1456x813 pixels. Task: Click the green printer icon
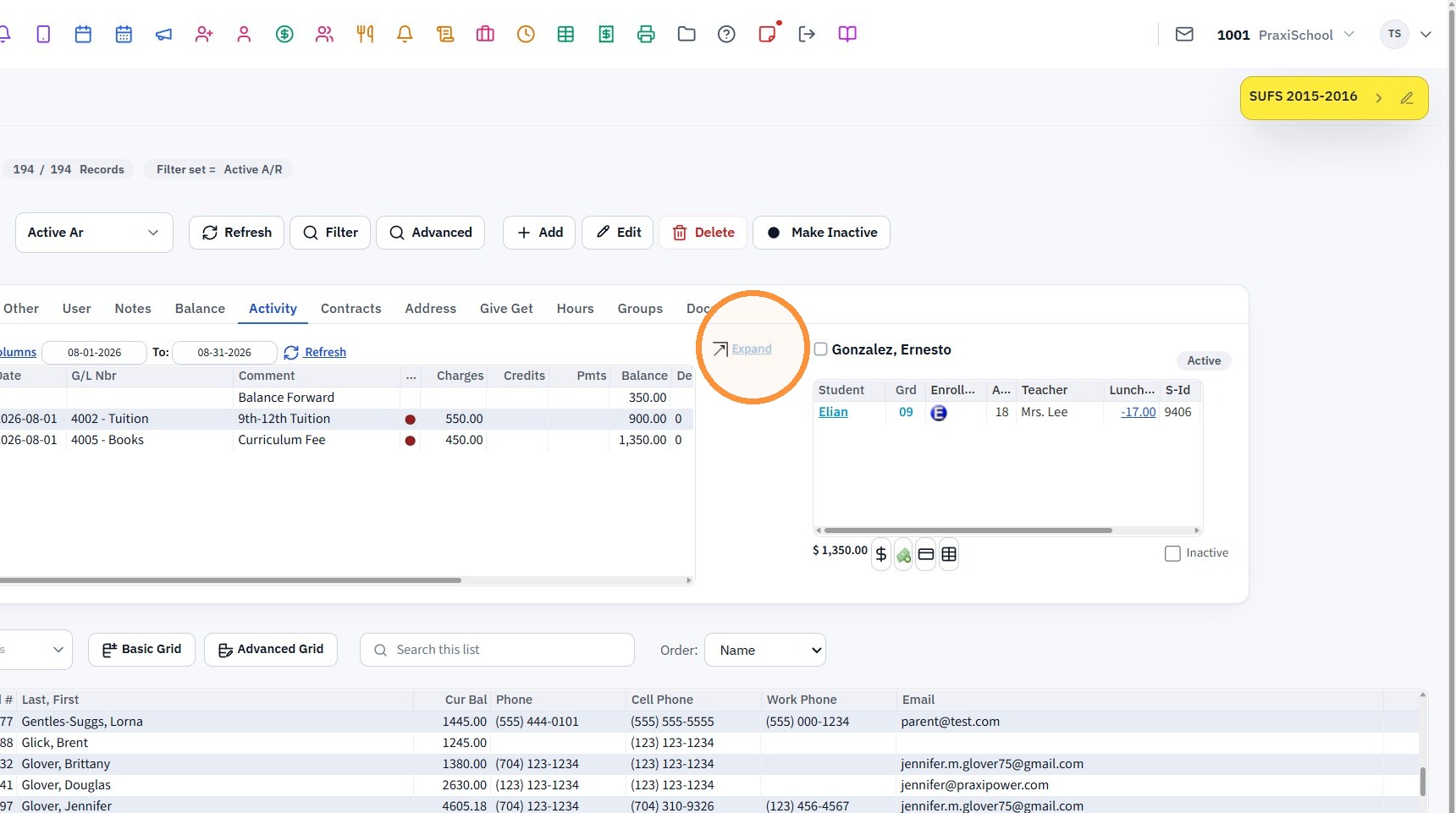click(x=646, y=34)
